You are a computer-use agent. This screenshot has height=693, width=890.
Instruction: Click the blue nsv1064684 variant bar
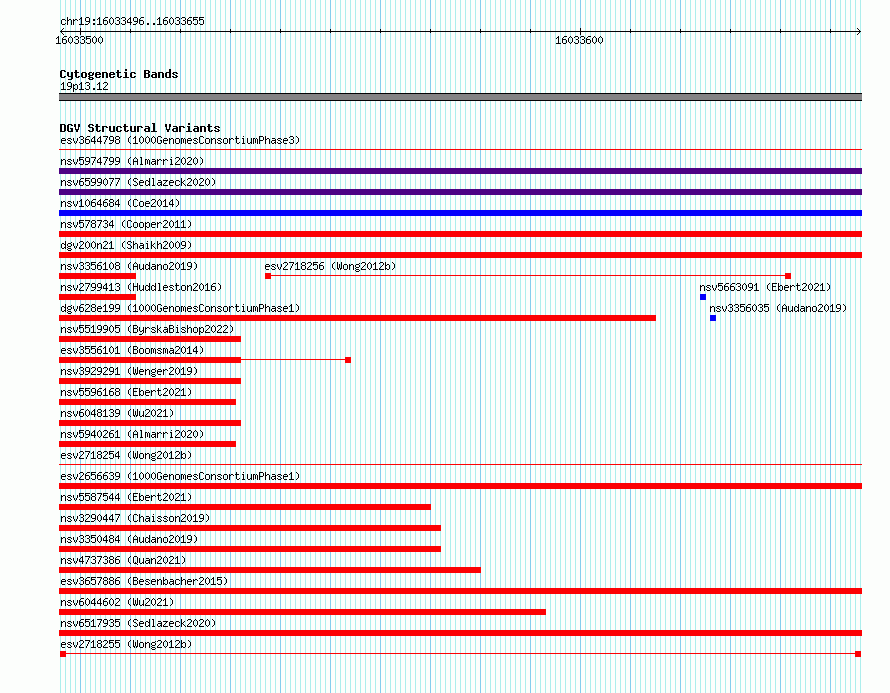tap(460, 213)
